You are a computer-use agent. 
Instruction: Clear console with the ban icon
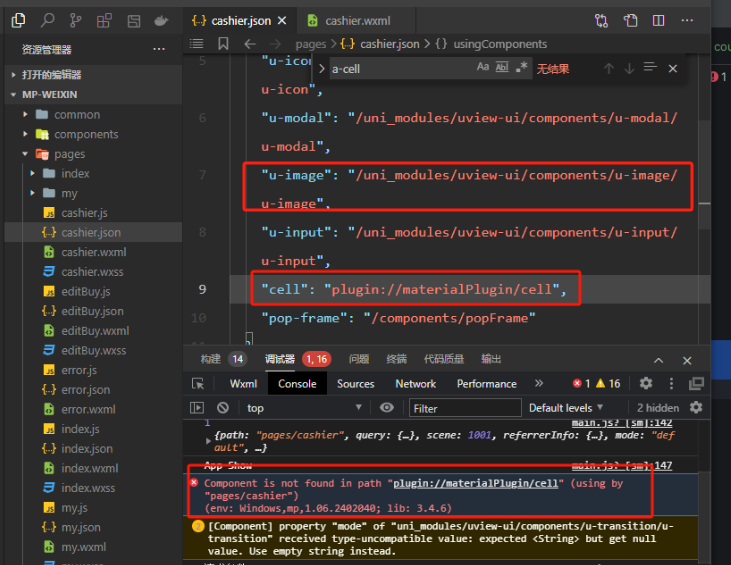tap(223, 408)
